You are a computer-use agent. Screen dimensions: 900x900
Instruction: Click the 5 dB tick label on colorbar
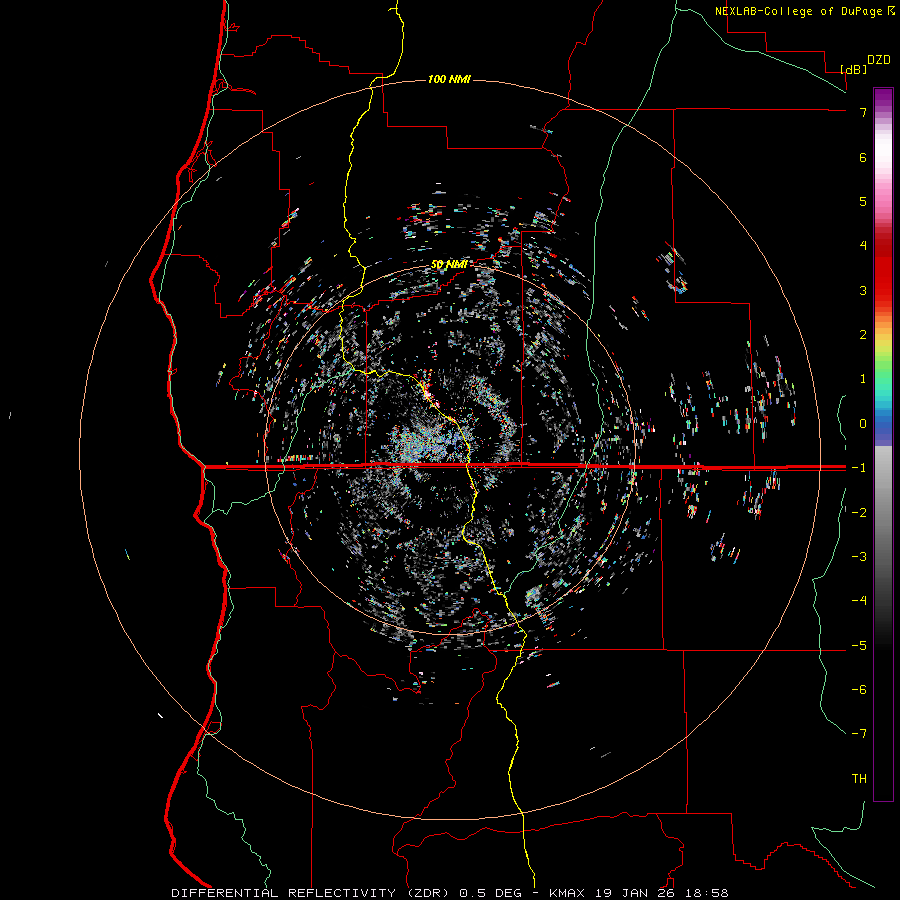[863, 201]
